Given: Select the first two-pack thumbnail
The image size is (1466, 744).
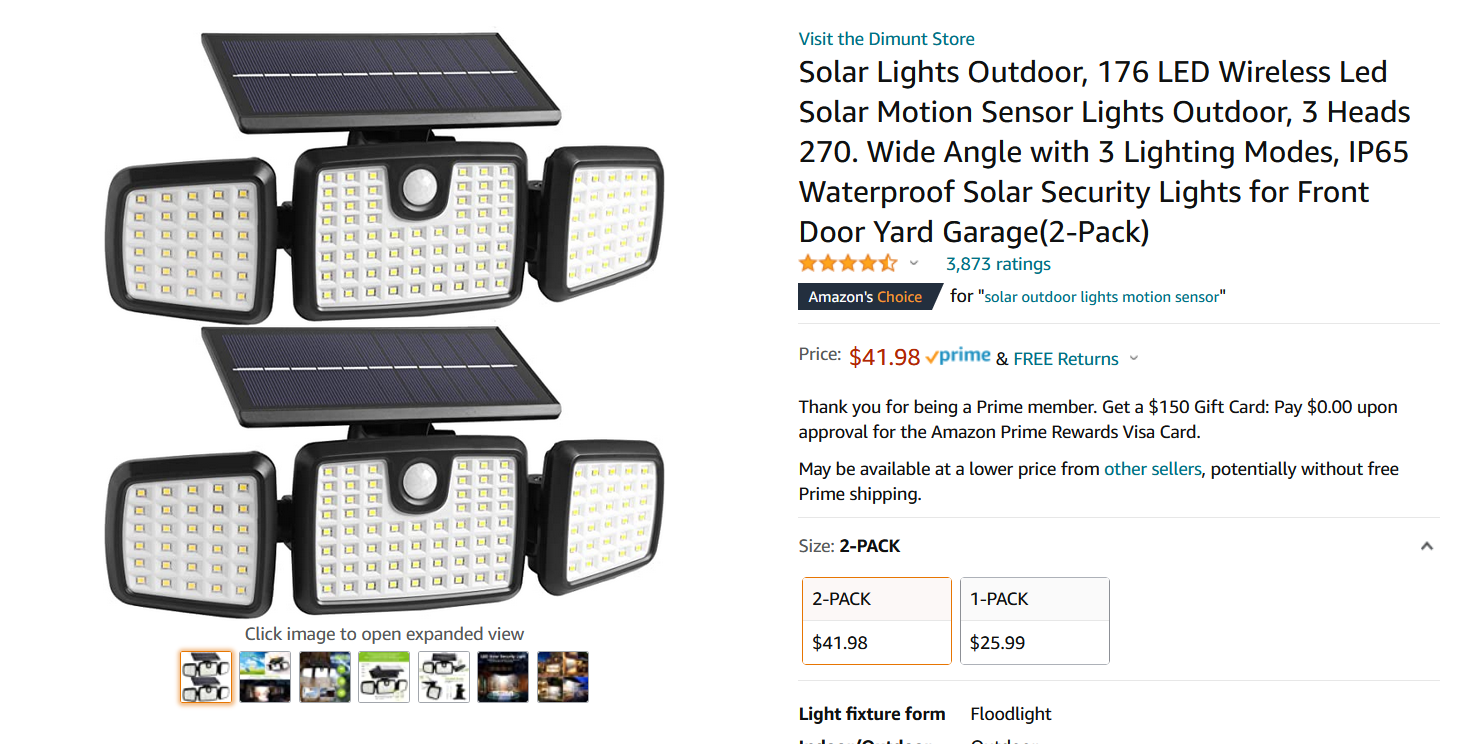Looking at the screenshot, I should coord(206,677).
